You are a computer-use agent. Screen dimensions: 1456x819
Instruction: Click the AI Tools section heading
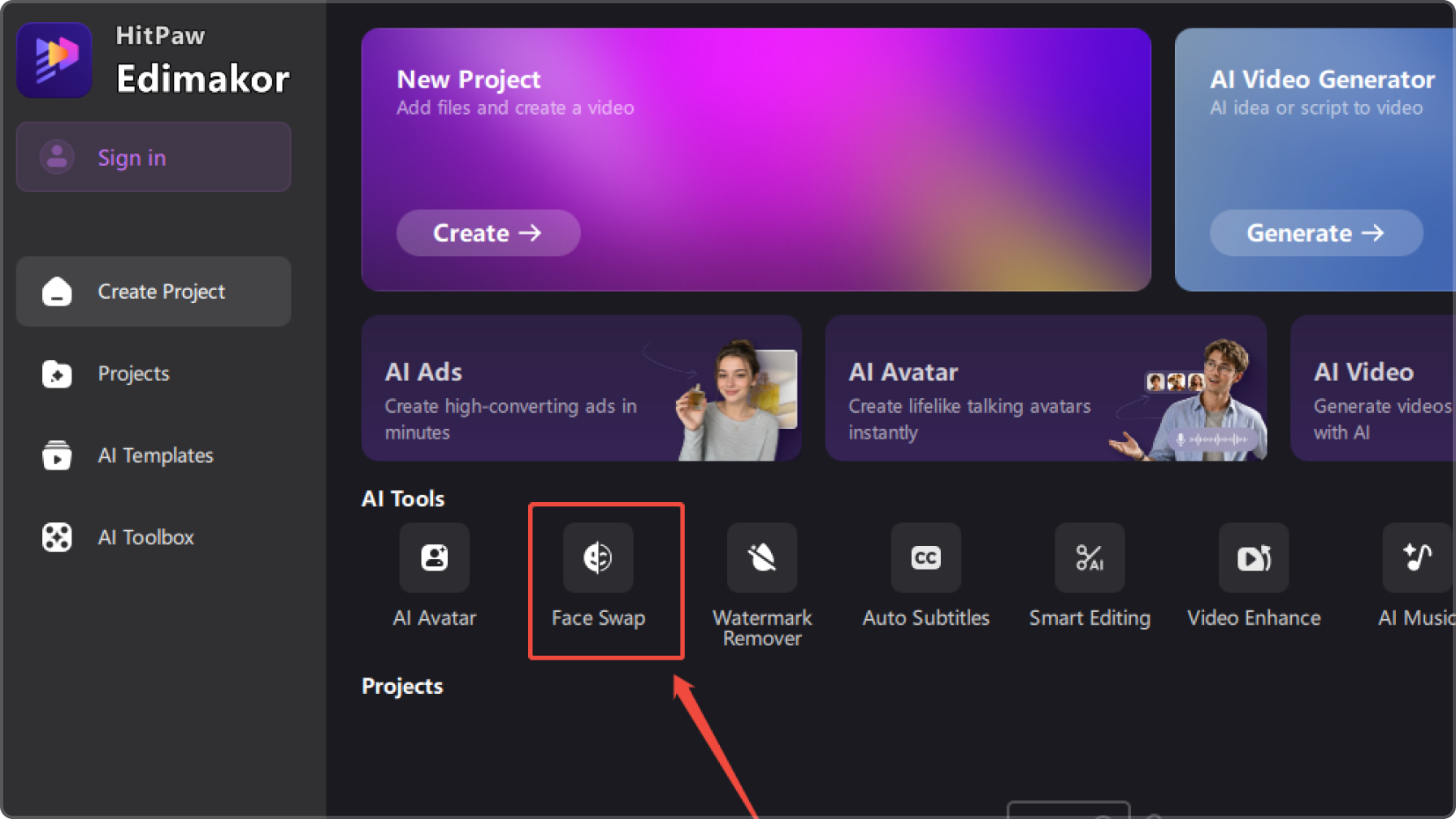click(403, 498)
